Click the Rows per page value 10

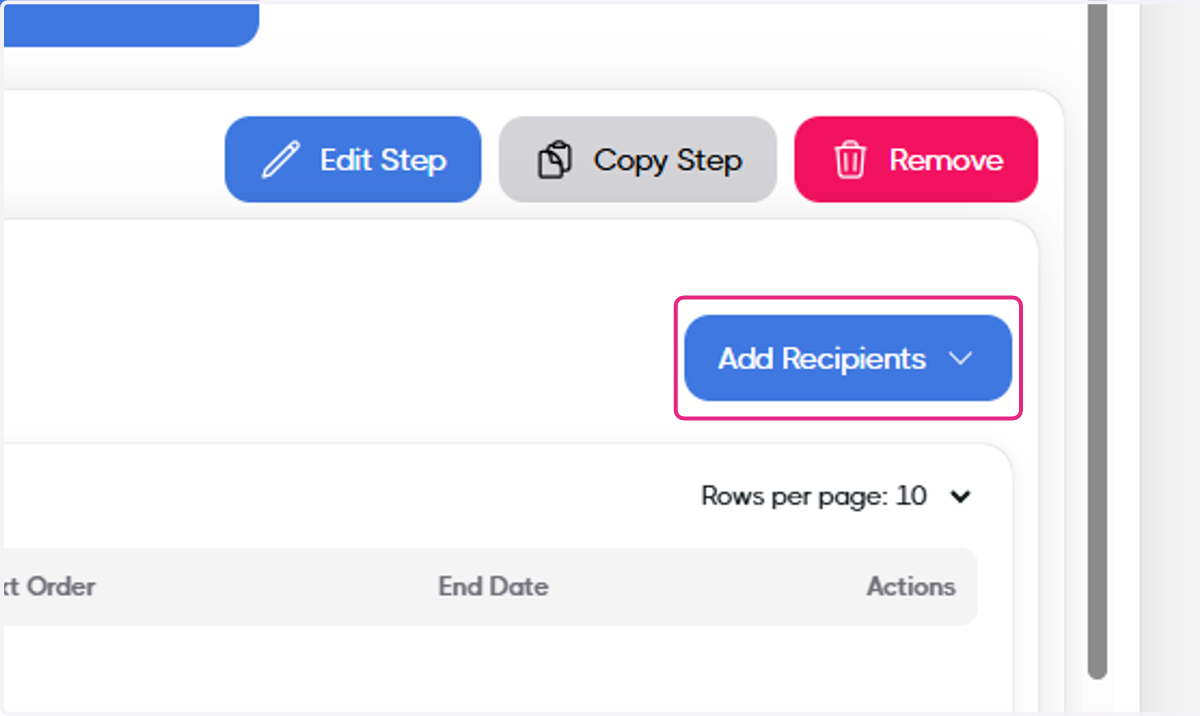click(x=911, y=496)
